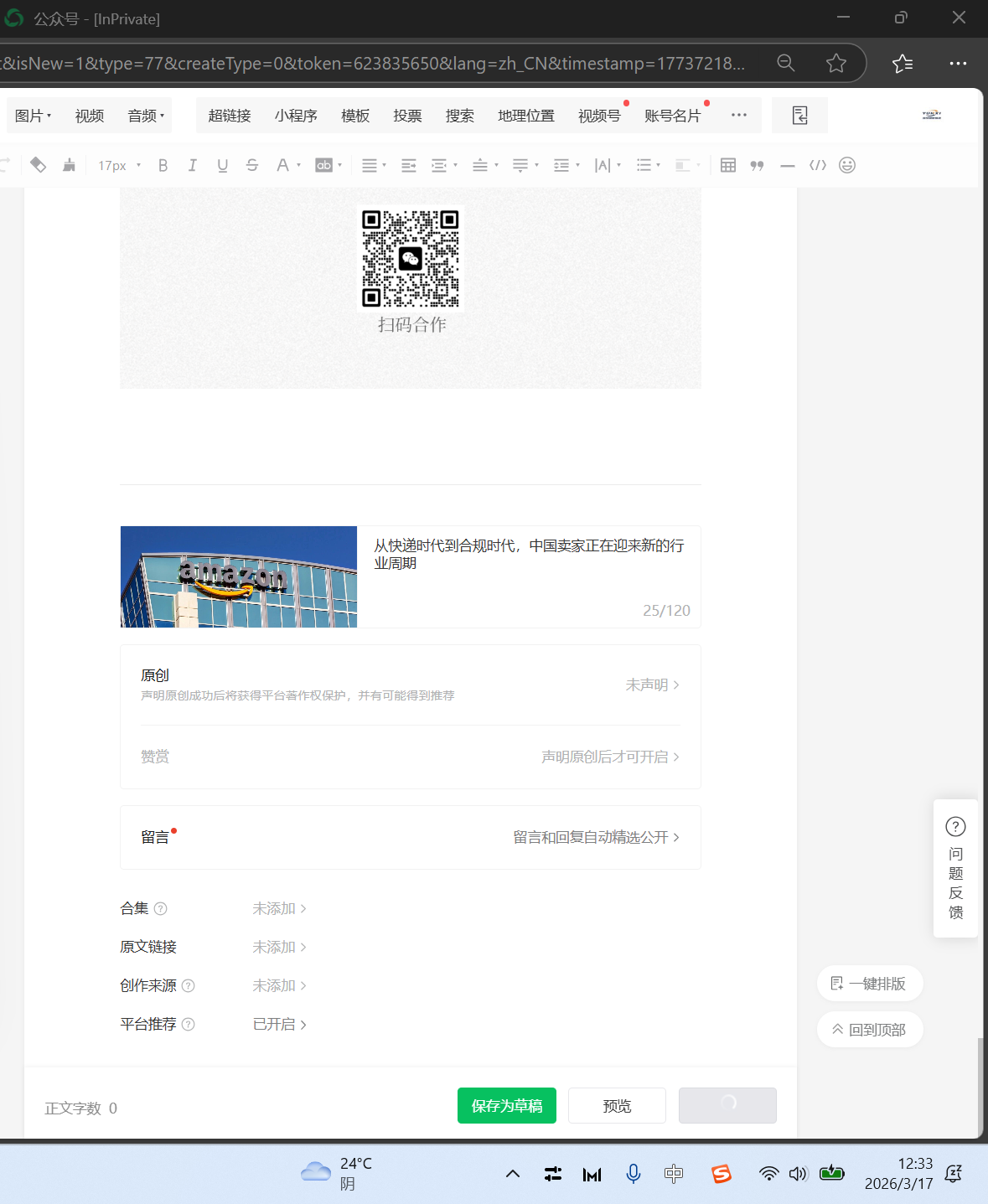Viewport: 988px width, 1204px height.
Task: Toggle bold formatting
Action: click(x=163, y=165)
